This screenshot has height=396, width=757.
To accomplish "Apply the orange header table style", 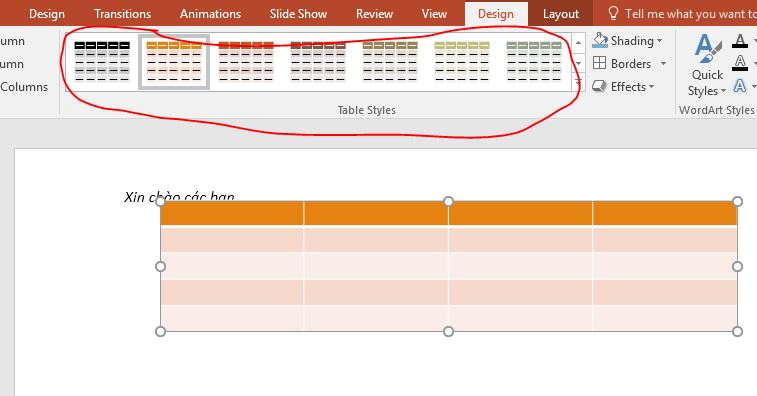I will click(174, 62).
